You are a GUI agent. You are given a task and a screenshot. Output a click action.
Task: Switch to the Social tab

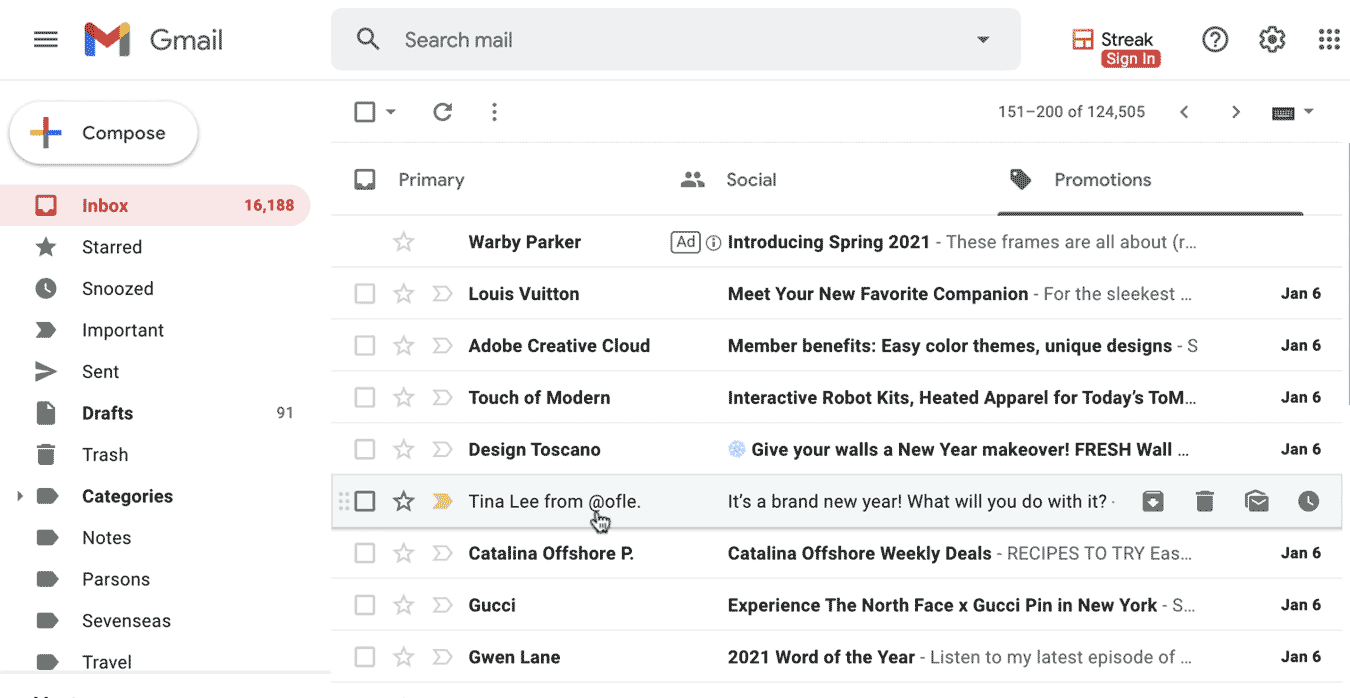[728, 180]
